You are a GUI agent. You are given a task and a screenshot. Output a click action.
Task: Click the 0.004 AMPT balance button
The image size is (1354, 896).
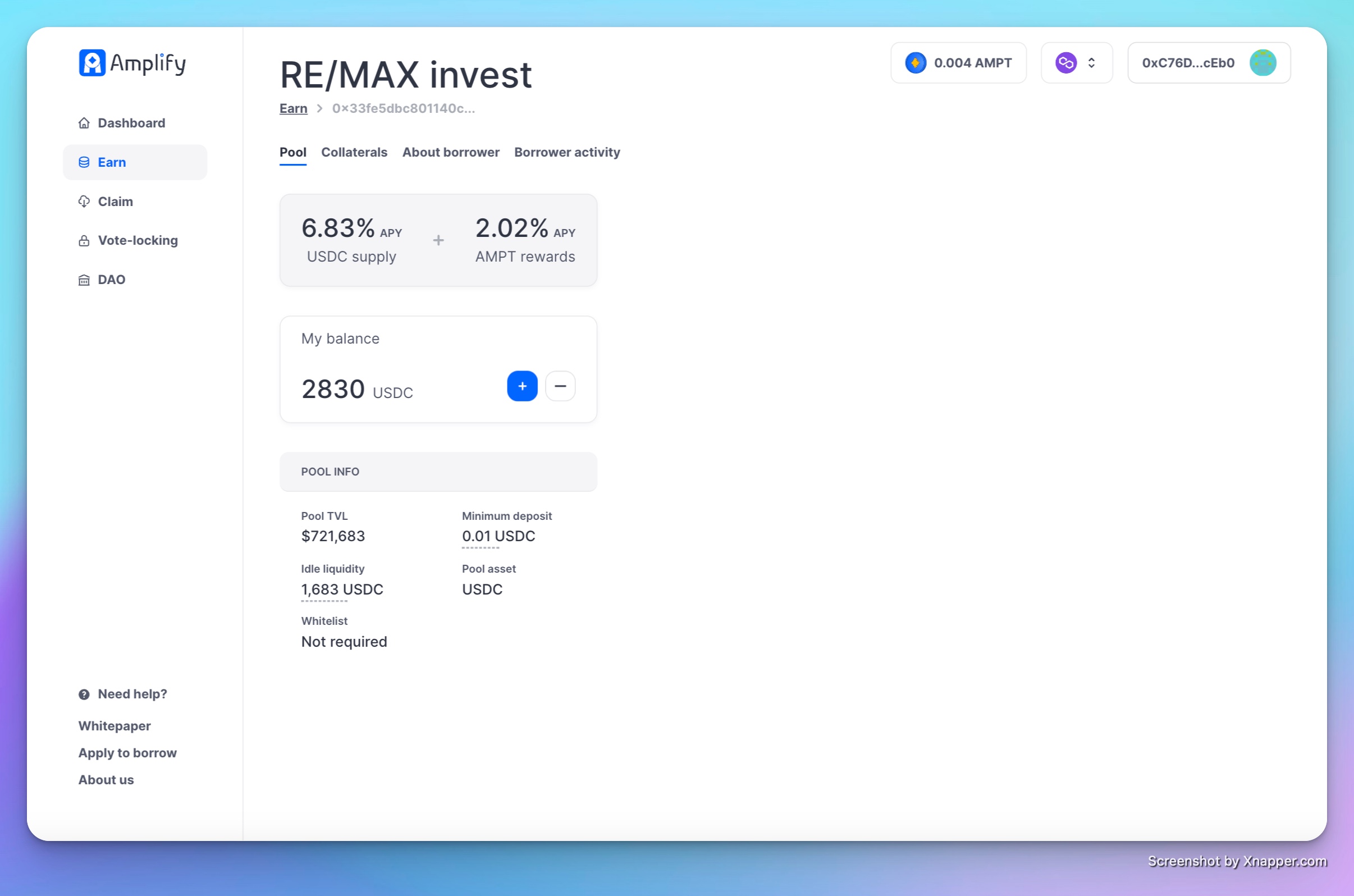(958, 63)
